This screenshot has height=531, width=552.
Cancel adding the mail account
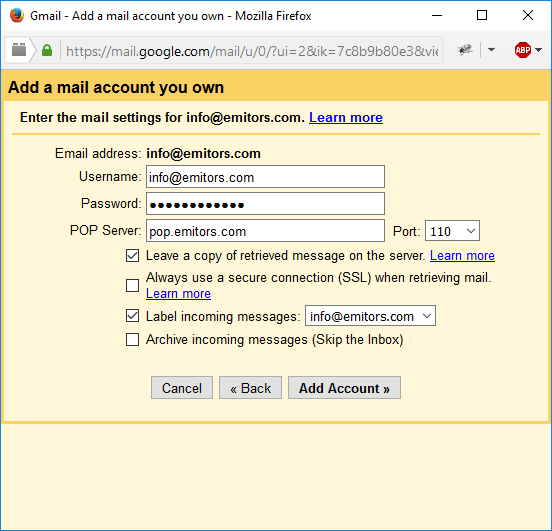pyautogui.click(x=182, y=388)
